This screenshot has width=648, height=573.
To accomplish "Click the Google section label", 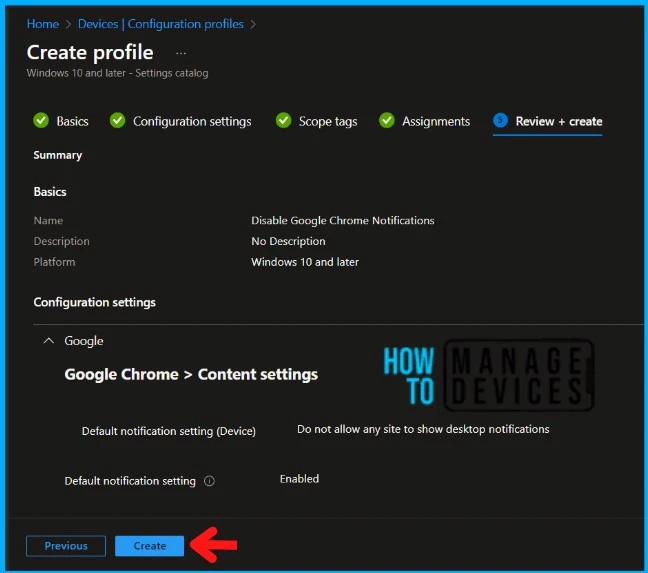I will pyautogui.click(x=84, y=341).
